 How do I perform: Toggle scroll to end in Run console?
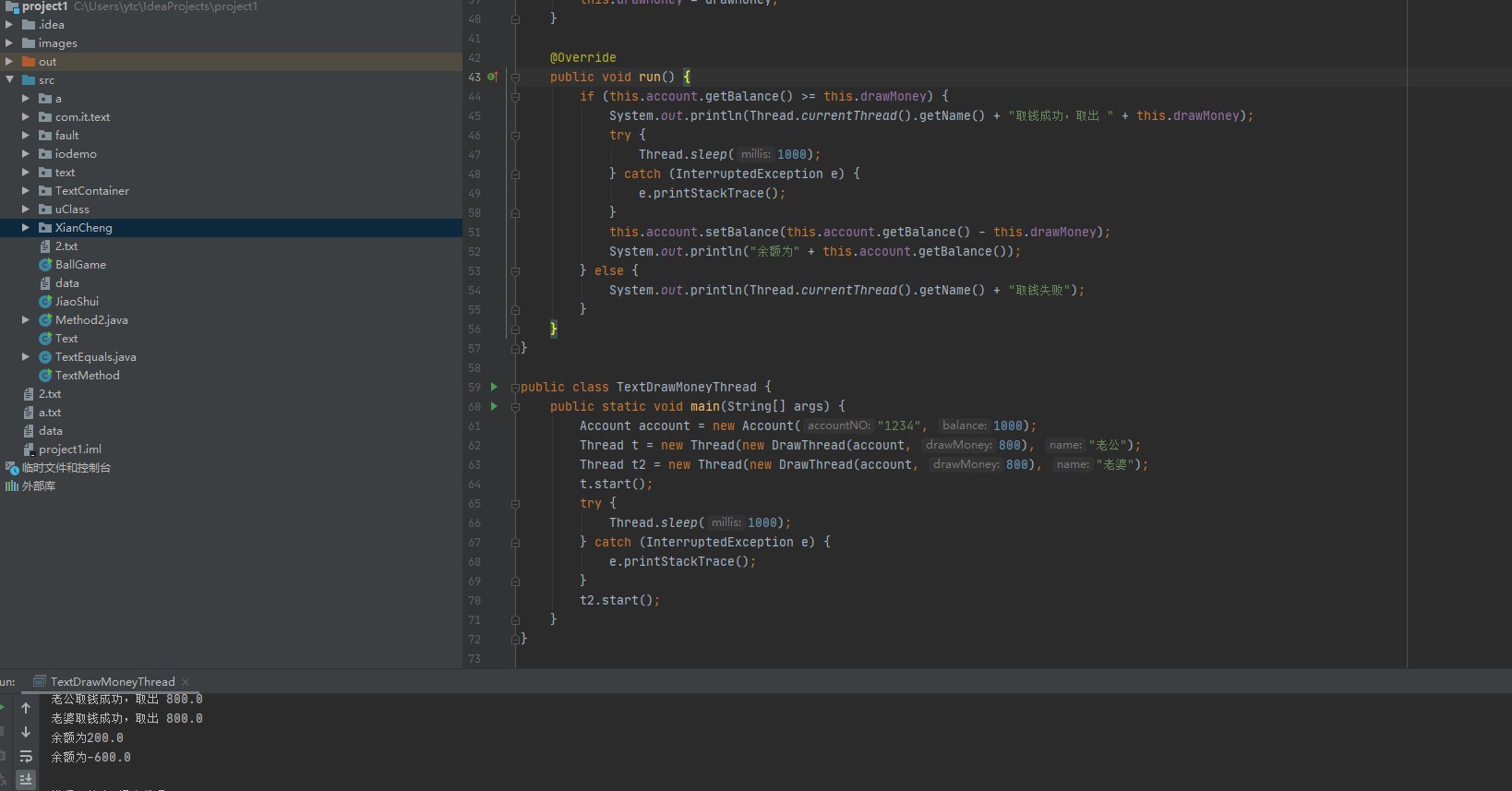[26, 780]
